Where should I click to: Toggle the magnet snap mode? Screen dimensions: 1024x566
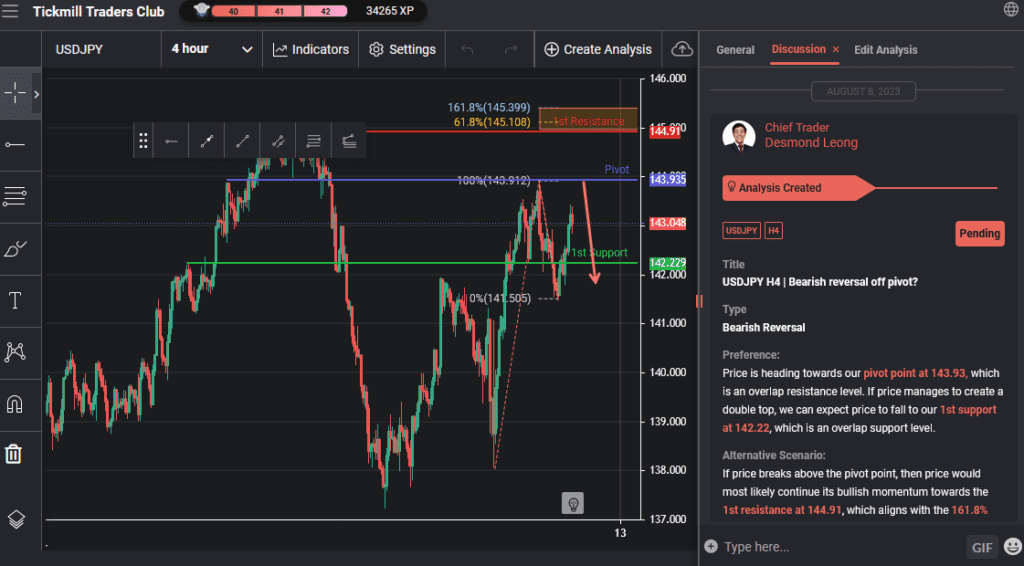[15, 404]
